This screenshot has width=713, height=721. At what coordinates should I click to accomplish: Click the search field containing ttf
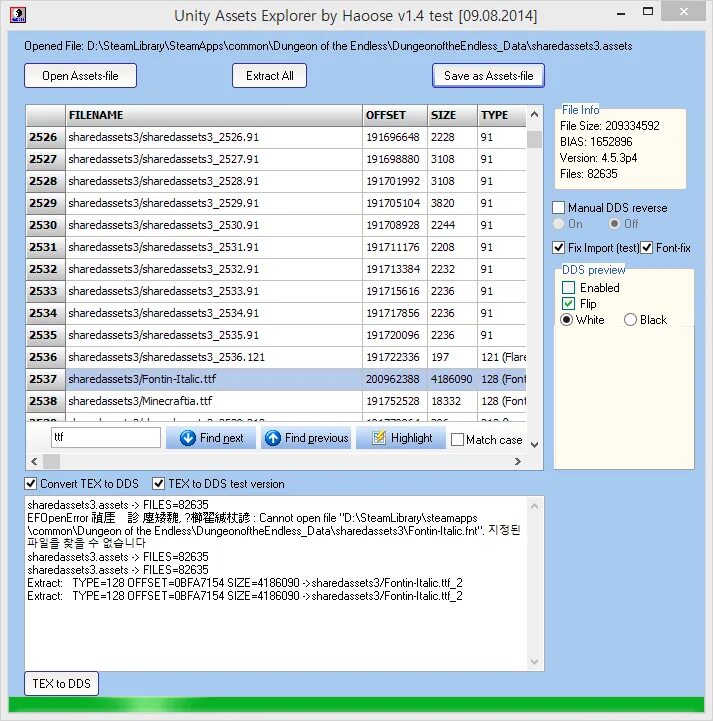coord(106,437)
